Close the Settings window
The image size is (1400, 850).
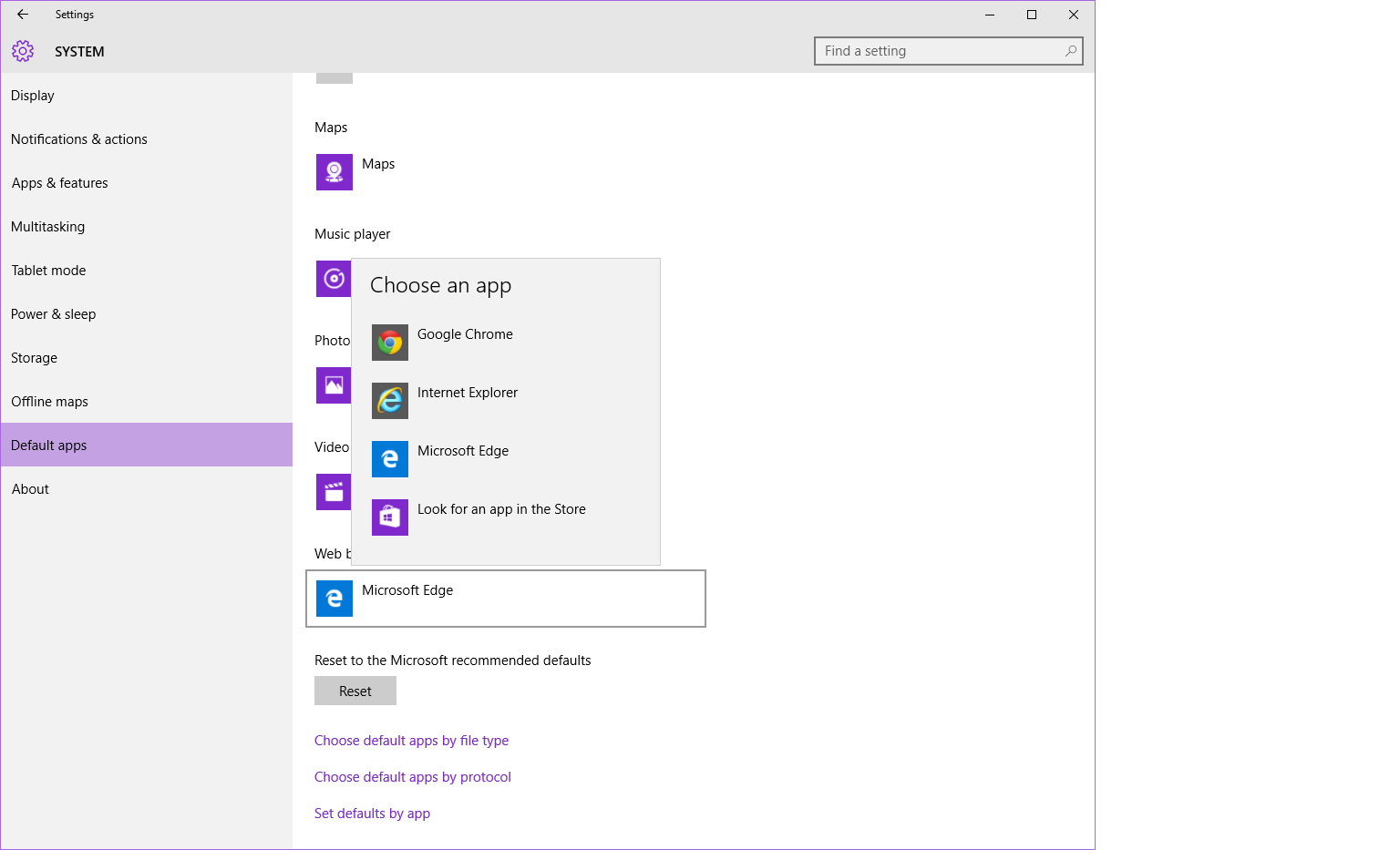(x=1074, y=15)
